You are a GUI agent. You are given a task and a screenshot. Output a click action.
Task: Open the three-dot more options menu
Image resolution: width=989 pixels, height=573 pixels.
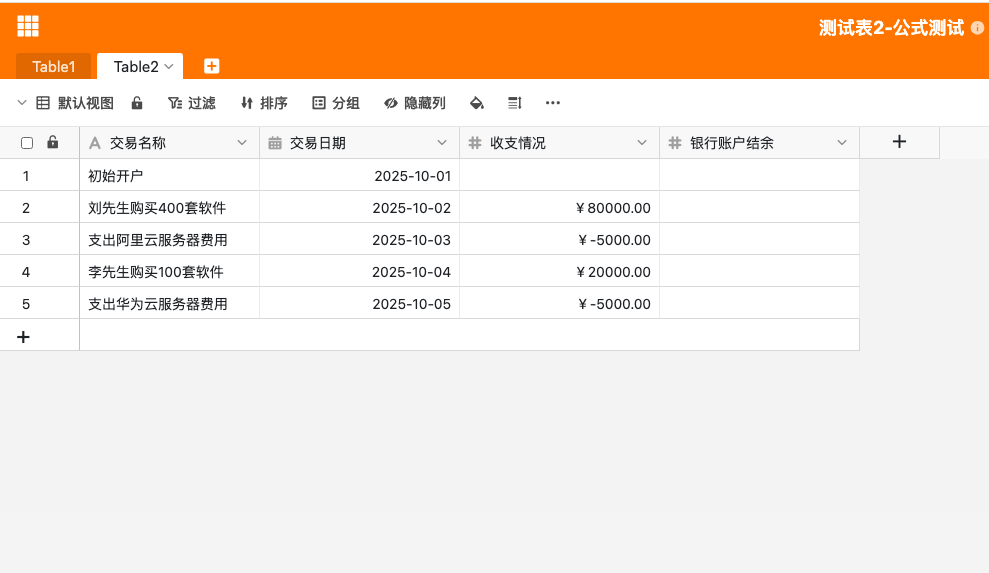coord(552,103)
